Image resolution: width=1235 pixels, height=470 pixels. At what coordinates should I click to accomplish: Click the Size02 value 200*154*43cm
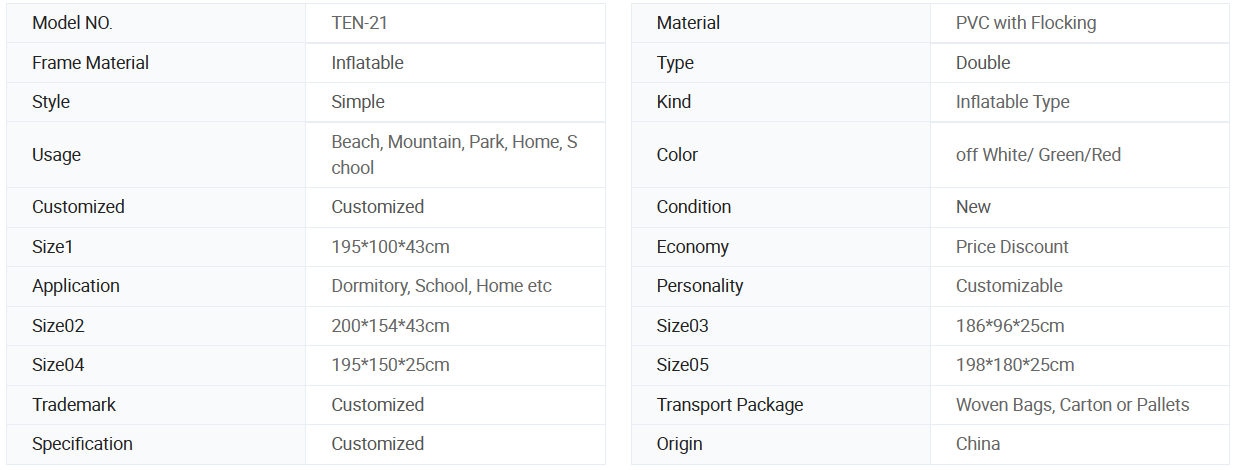tap(390, 326)
